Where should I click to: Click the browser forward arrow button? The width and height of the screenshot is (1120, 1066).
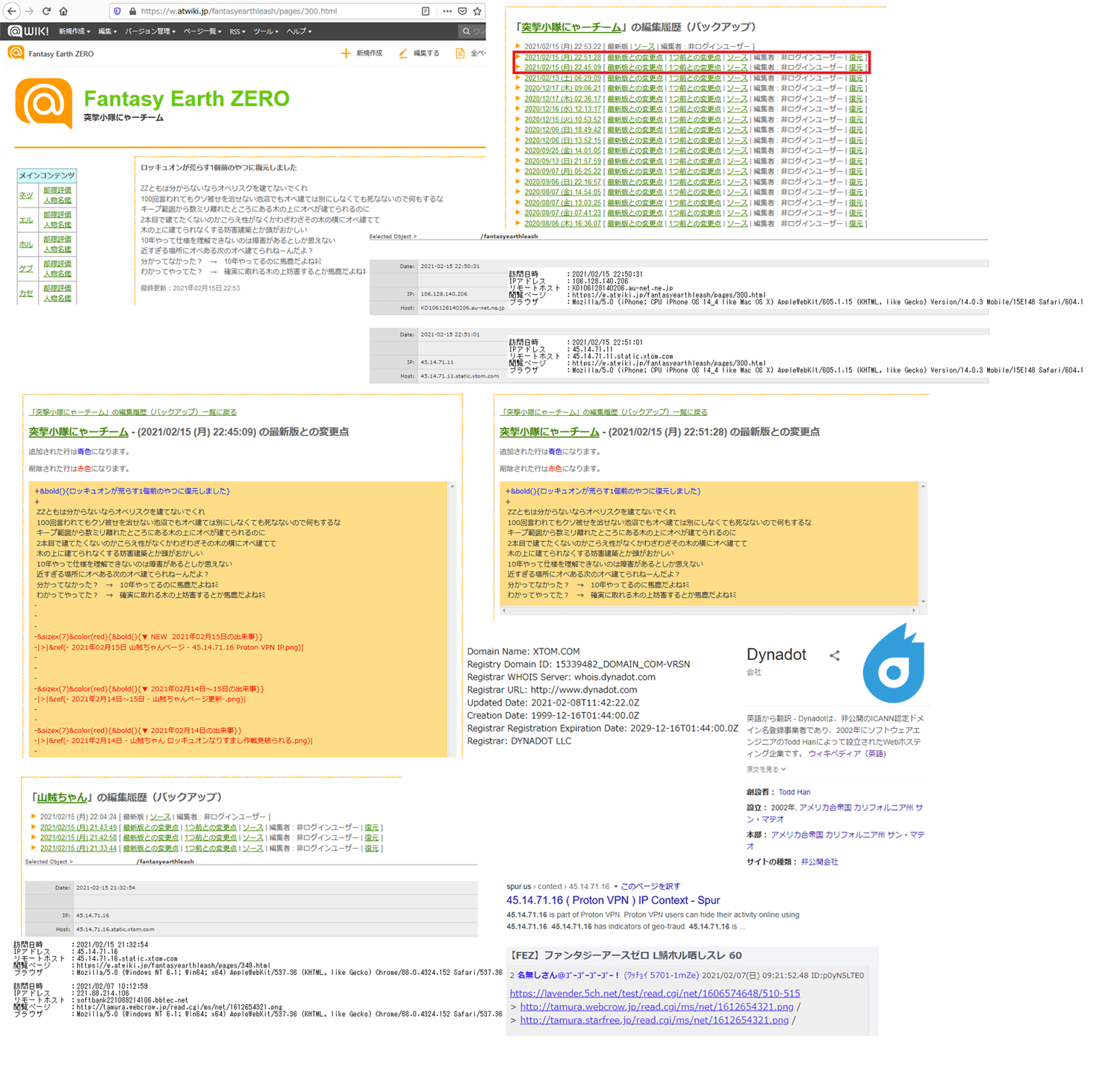(x=29, y=11)
